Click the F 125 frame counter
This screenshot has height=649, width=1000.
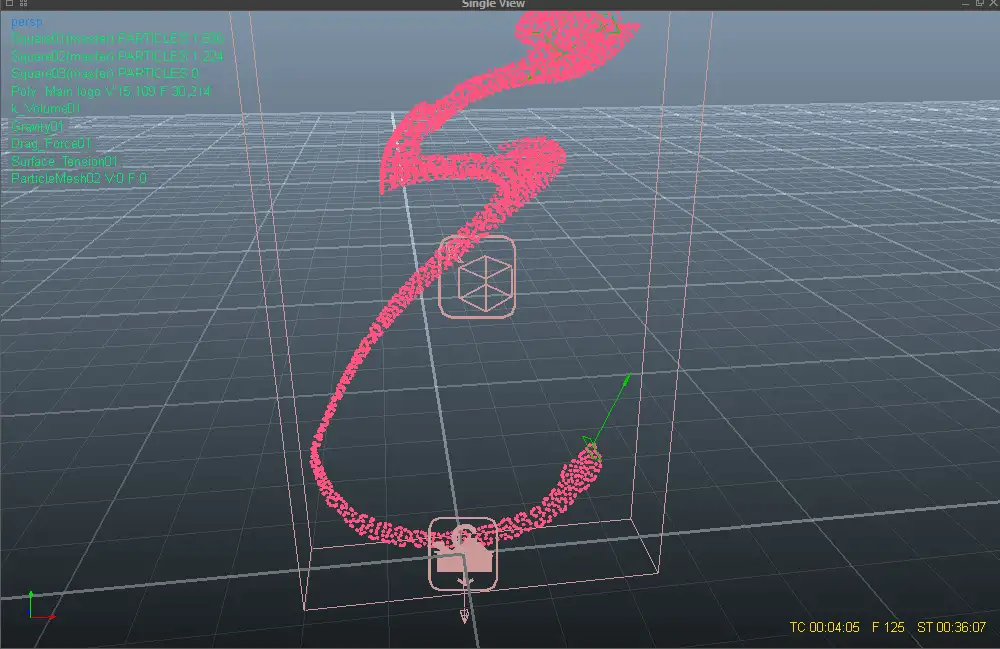tap(888, 627)
